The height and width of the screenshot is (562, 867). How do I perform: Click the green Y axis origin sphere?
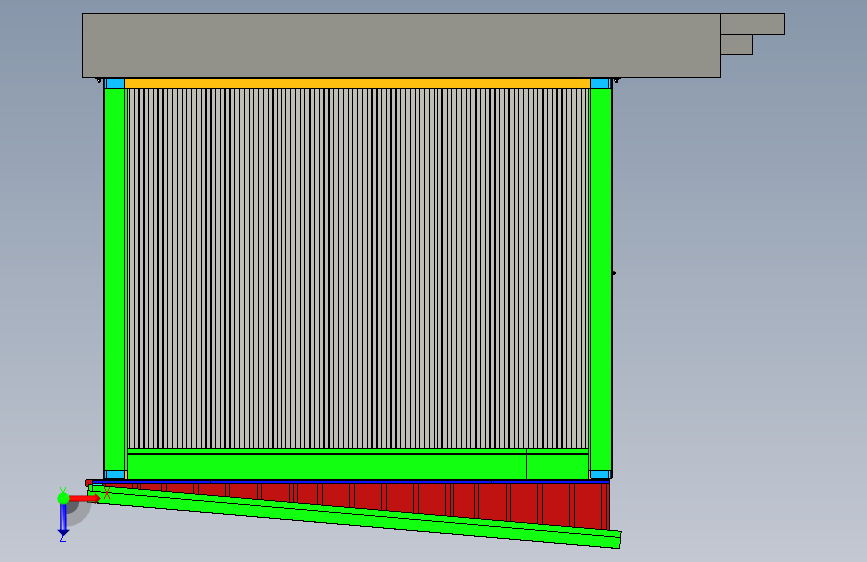click(63, 498)
